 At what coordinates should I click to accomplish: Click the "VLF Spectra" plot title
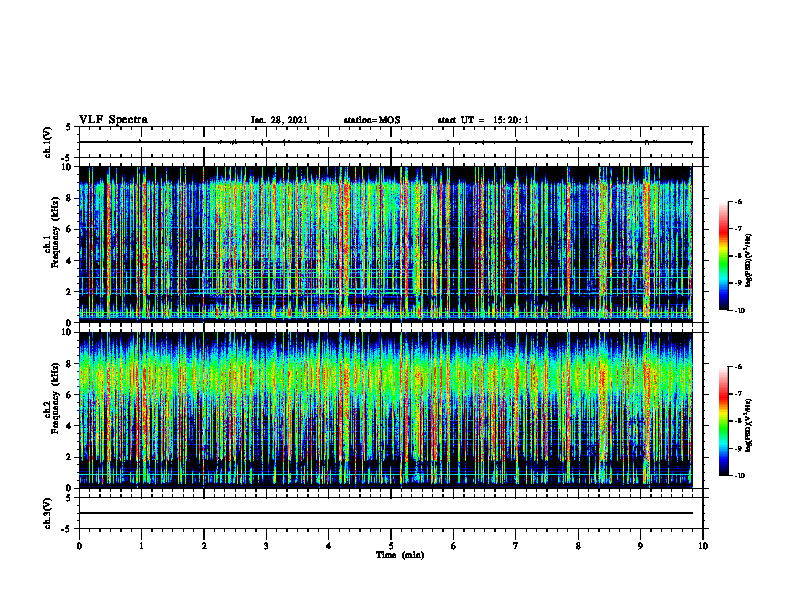pyautogui.click(x=113, y=120)
